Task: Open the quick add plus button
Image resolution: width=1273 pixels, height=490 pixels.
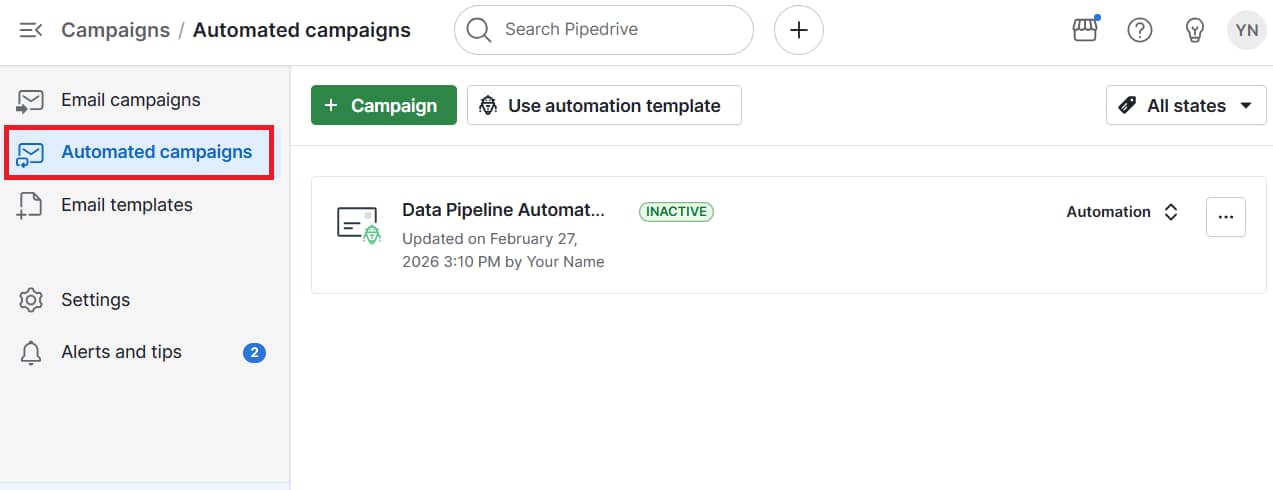Action: (x=798, y=30)
